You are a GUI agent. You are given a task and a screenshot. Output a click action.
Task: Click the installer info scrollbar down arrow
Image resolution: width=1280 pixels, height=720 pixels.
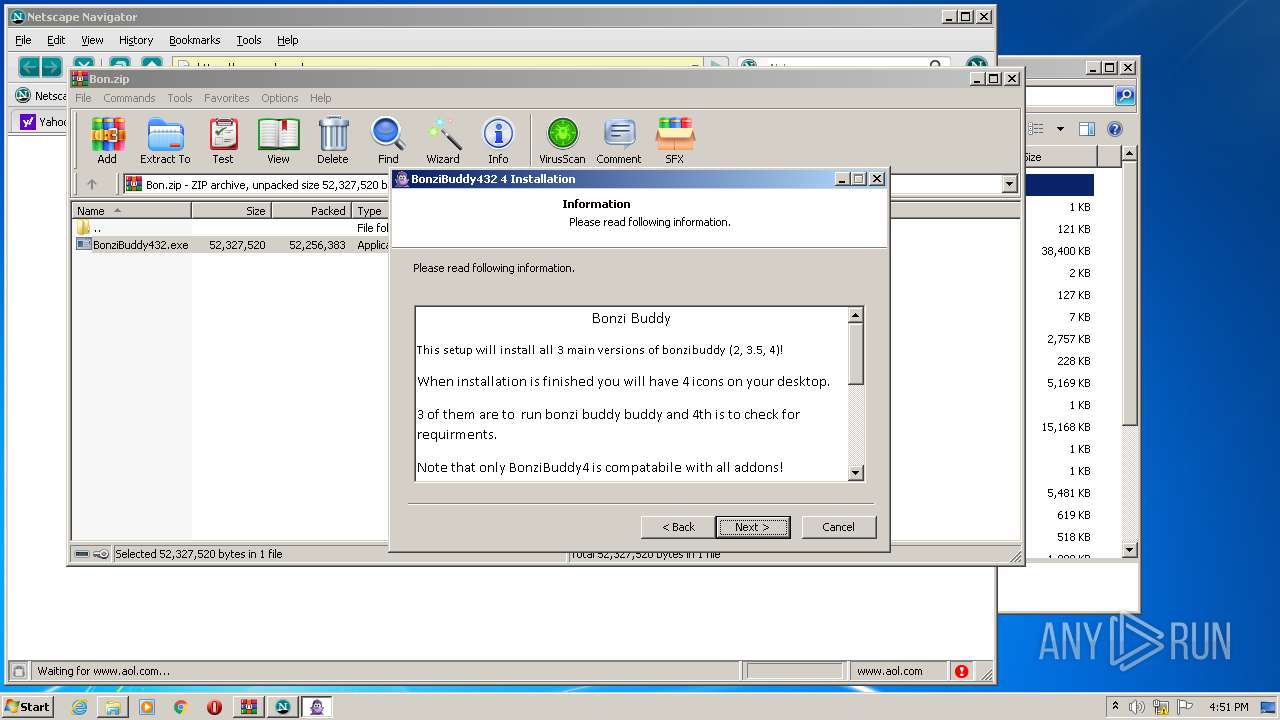pos(855,473)
